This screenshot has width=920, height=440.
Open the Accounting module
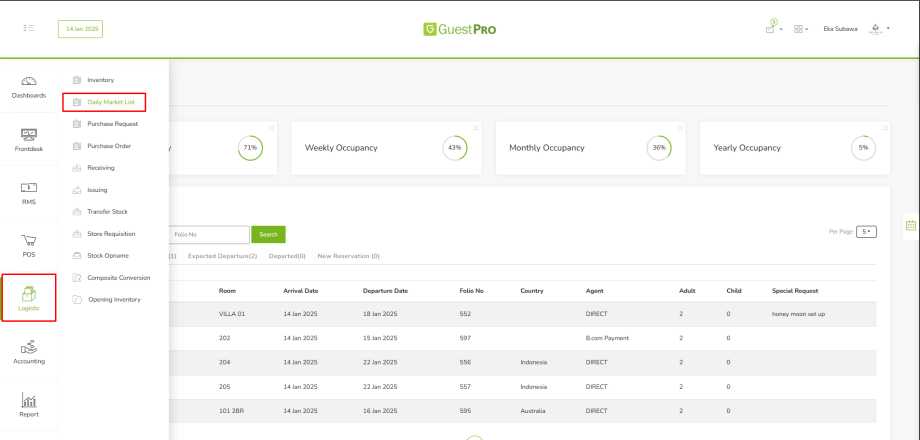tap(29, 352)
